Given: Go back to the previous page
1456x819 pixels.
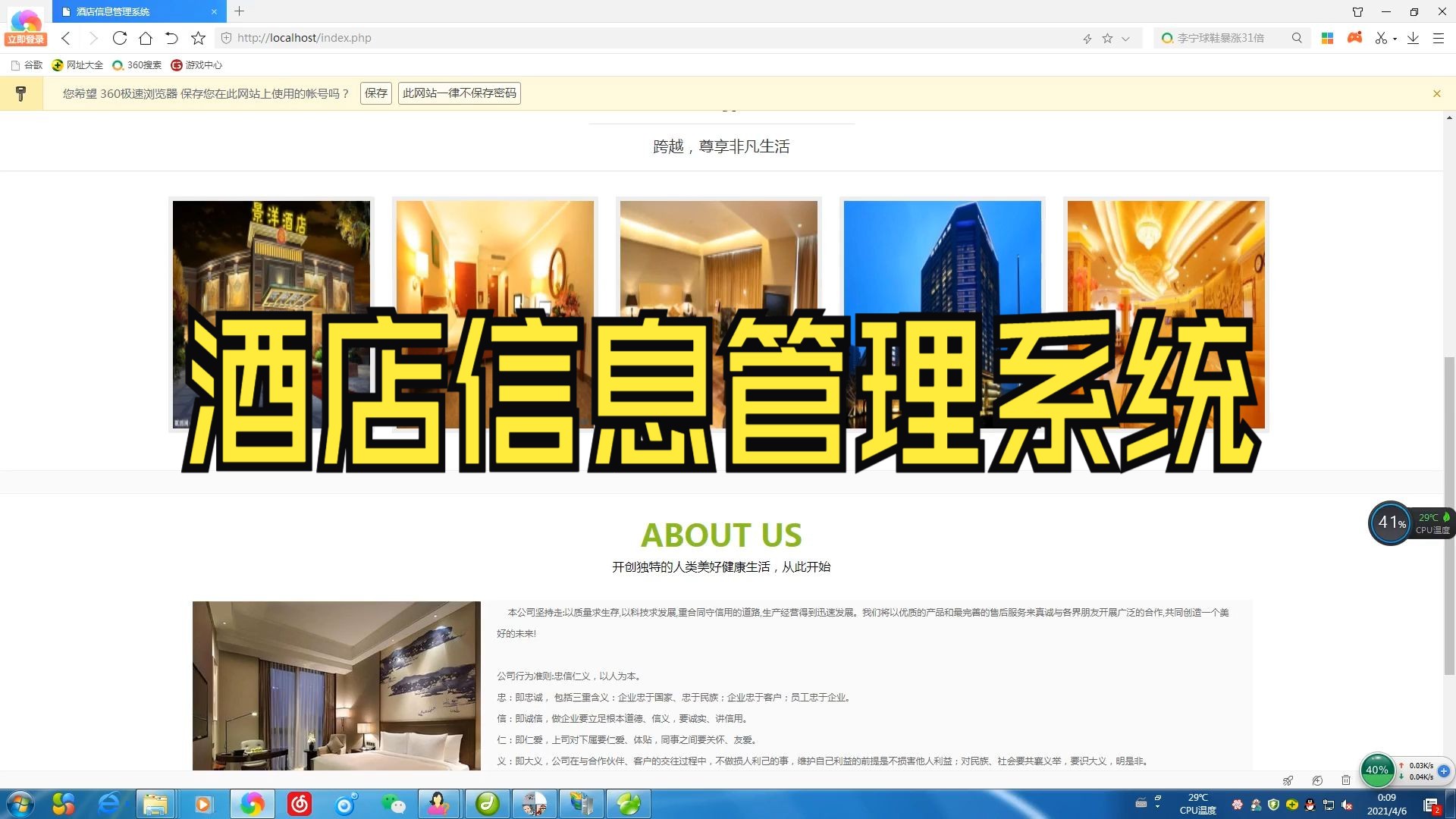Looking at the screenshot, I should [66, 38].
